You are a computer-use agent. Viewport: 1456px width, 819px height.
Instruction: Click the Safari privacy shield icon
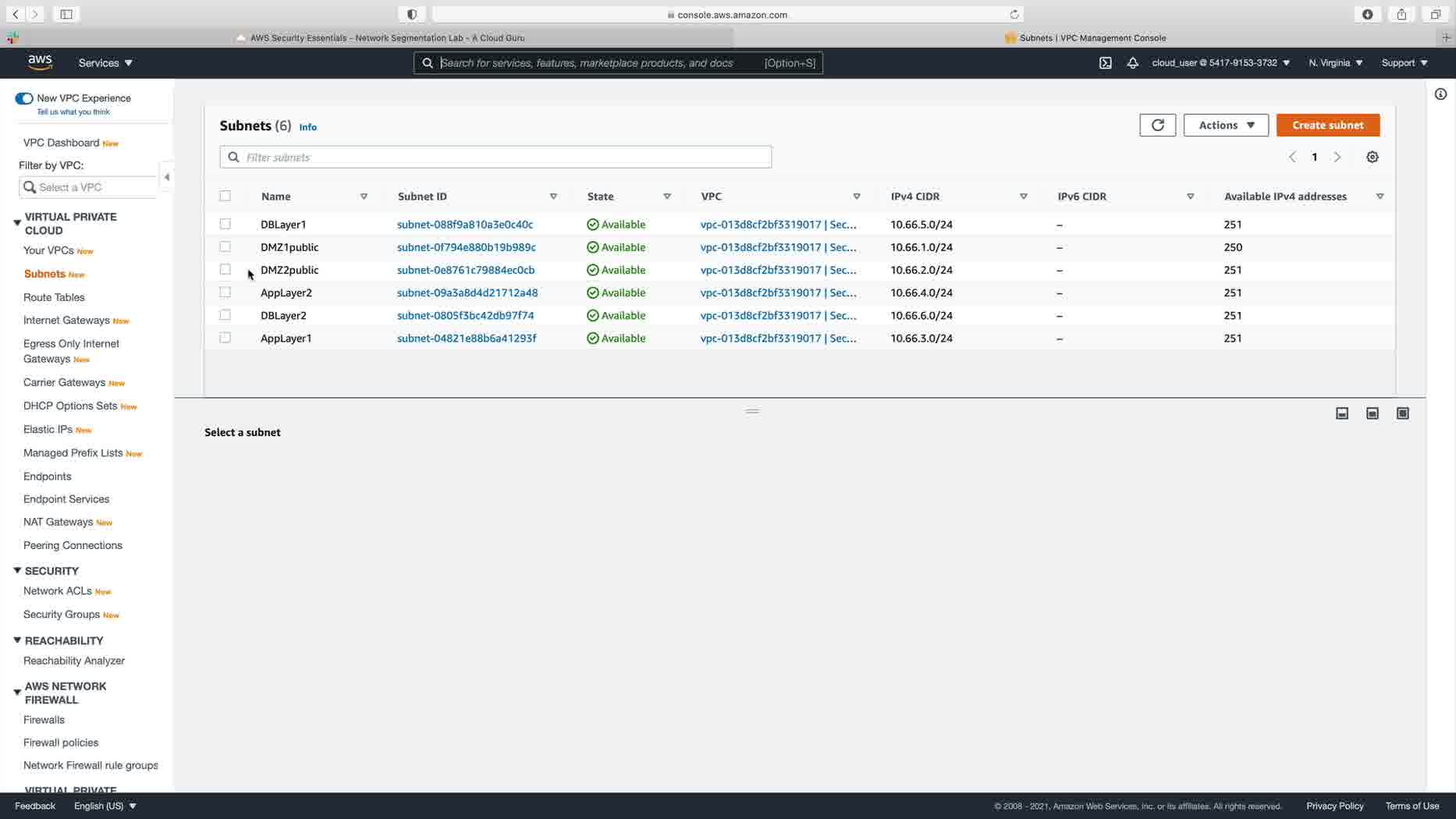tap(412, 14)
